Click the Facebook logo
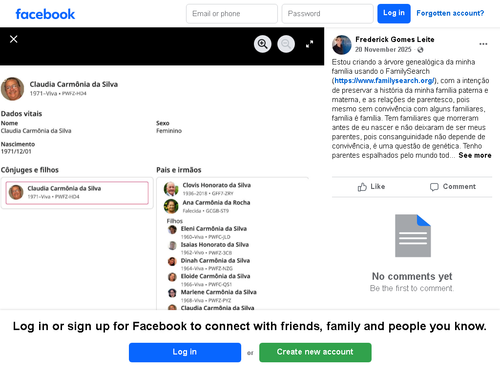 click(45, 14)
